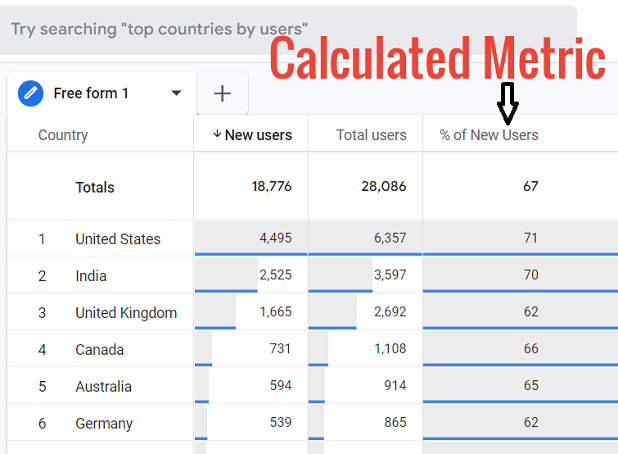Click the Australia country cell
This screenshot has height=454, width=618.
tap(103, 387)
